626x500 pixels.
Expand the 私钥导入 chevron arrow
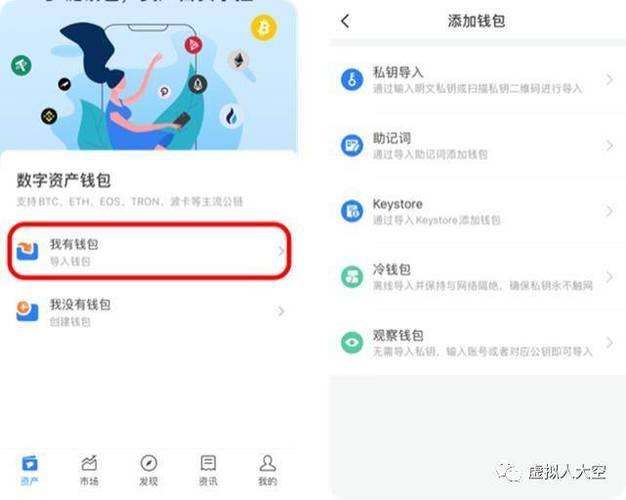(609, 80)
